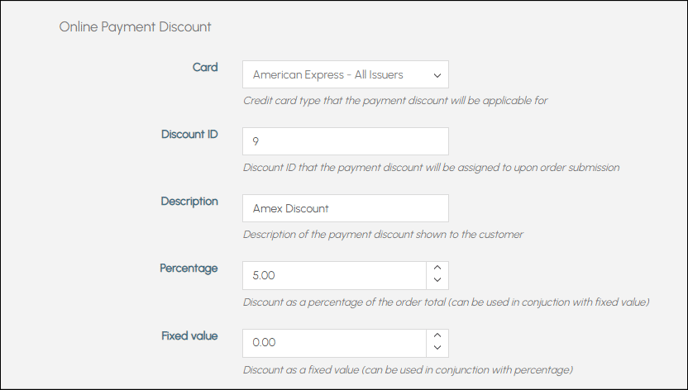
Task: Click the Discount ID field label
Action: [x=190, y=134]
